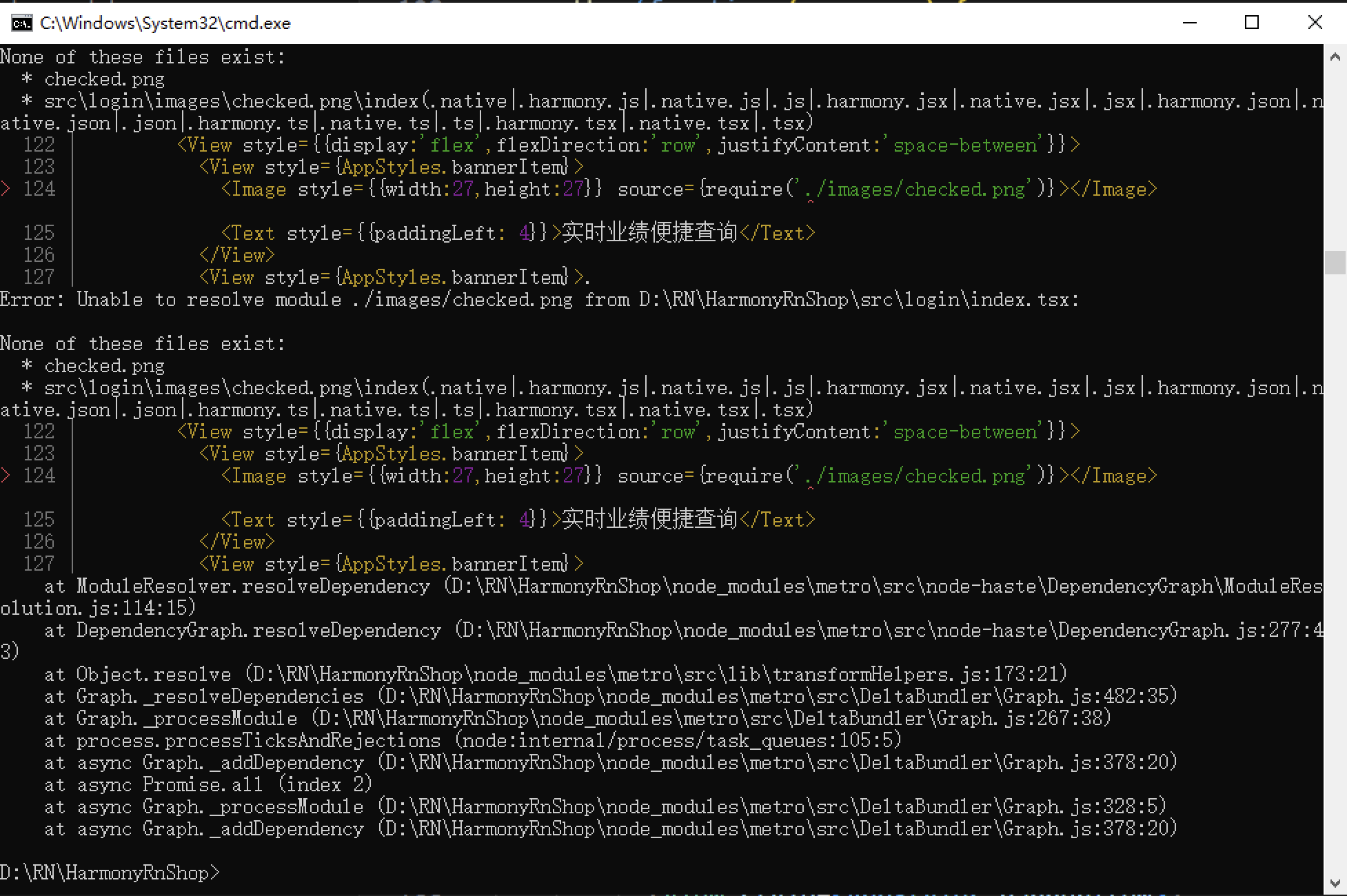Click the scrollbar down arrow

[1335, 883]
